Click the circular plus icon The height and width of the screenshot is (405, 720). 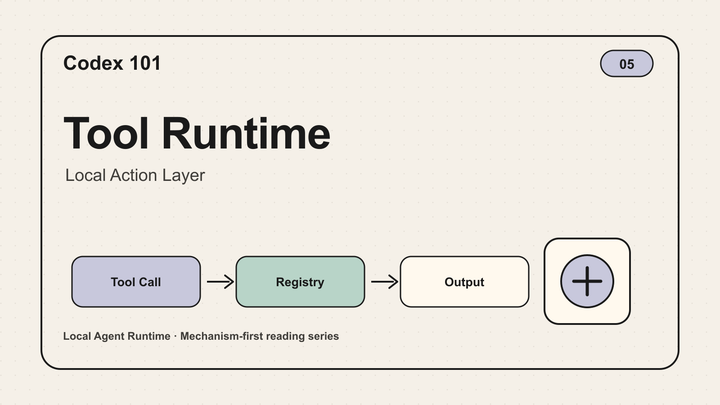(587, 281)
